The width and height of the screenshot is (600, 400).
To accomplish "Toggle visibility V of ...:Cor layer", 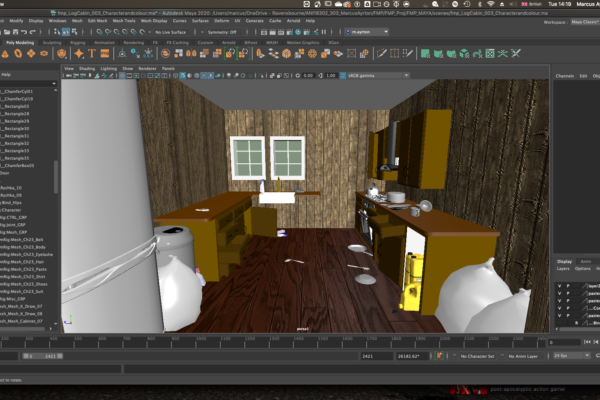I will pos(559,308).
